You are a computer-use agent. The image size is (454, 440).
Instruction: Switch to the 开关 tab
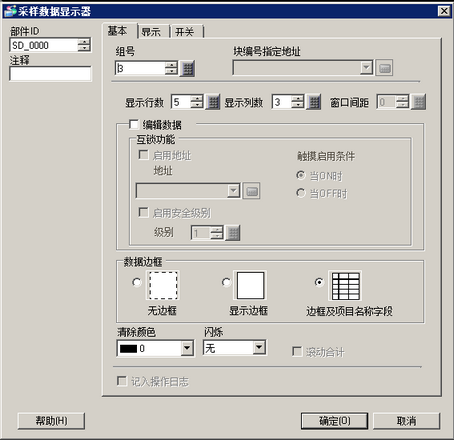(186, 32)
